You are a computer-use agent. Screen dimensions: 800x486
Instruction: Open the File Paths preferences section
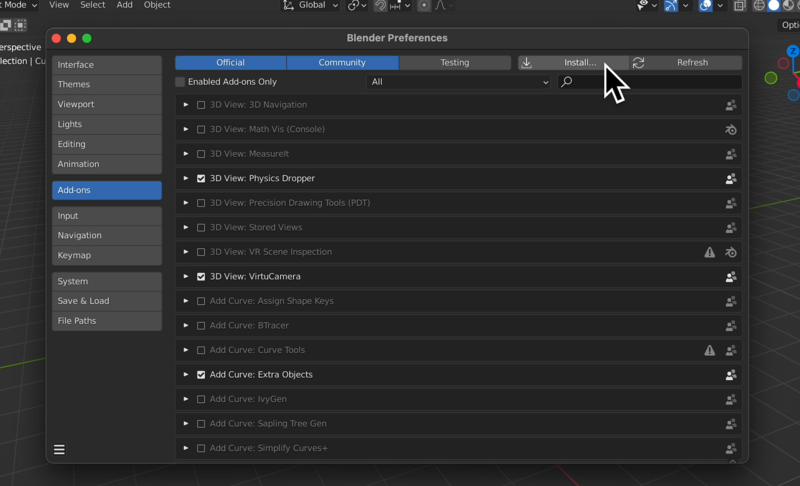click(x=107, y=321)
